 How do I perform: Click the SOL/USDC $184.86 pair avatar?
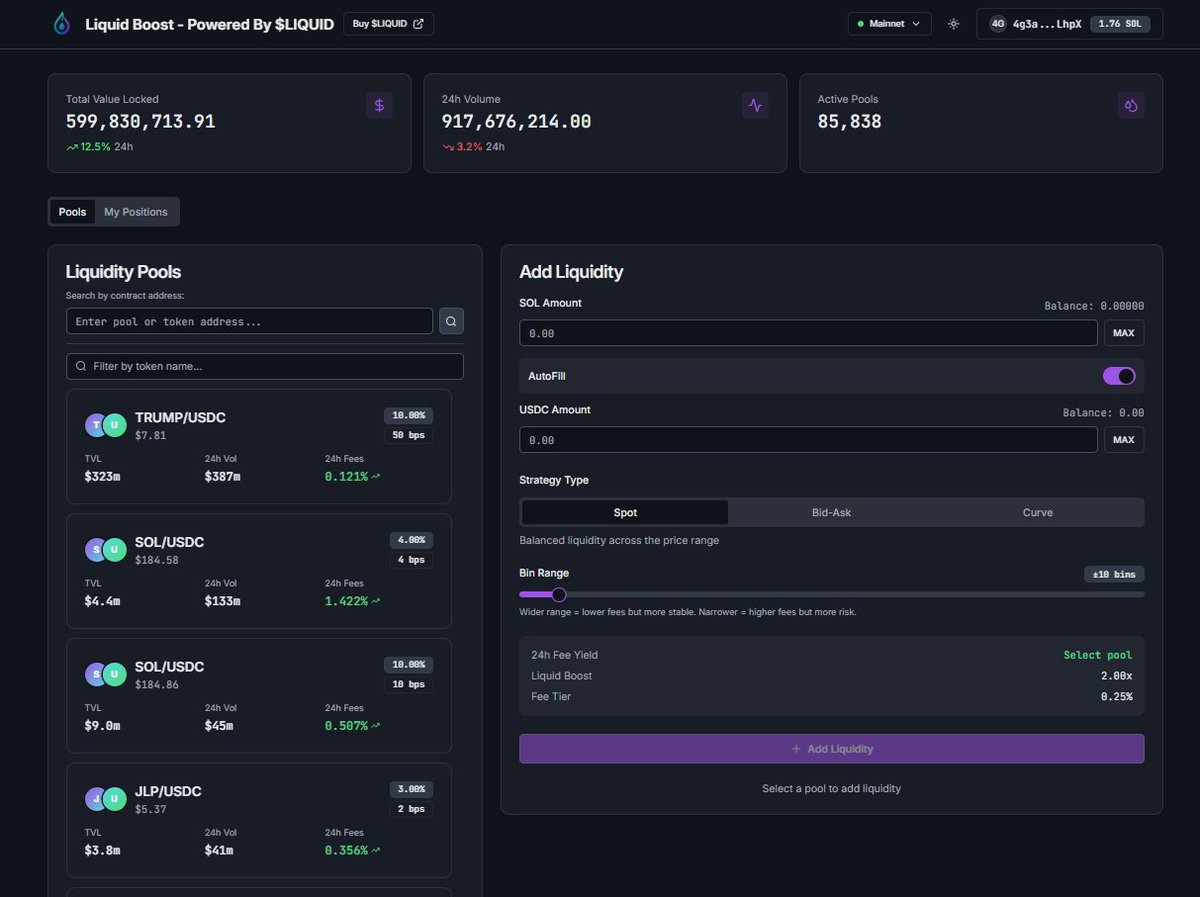tap(105, 674)
